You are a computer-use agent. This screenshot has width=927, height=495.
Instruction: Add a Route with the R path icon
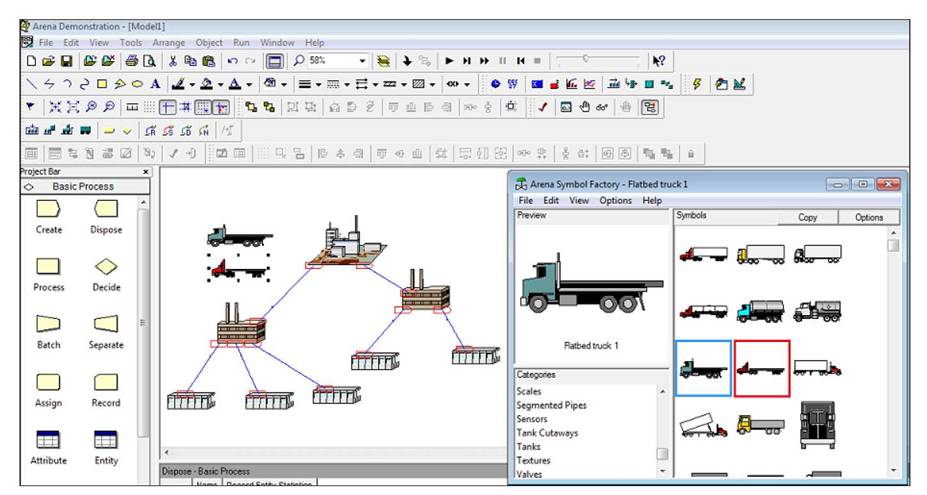150,131
